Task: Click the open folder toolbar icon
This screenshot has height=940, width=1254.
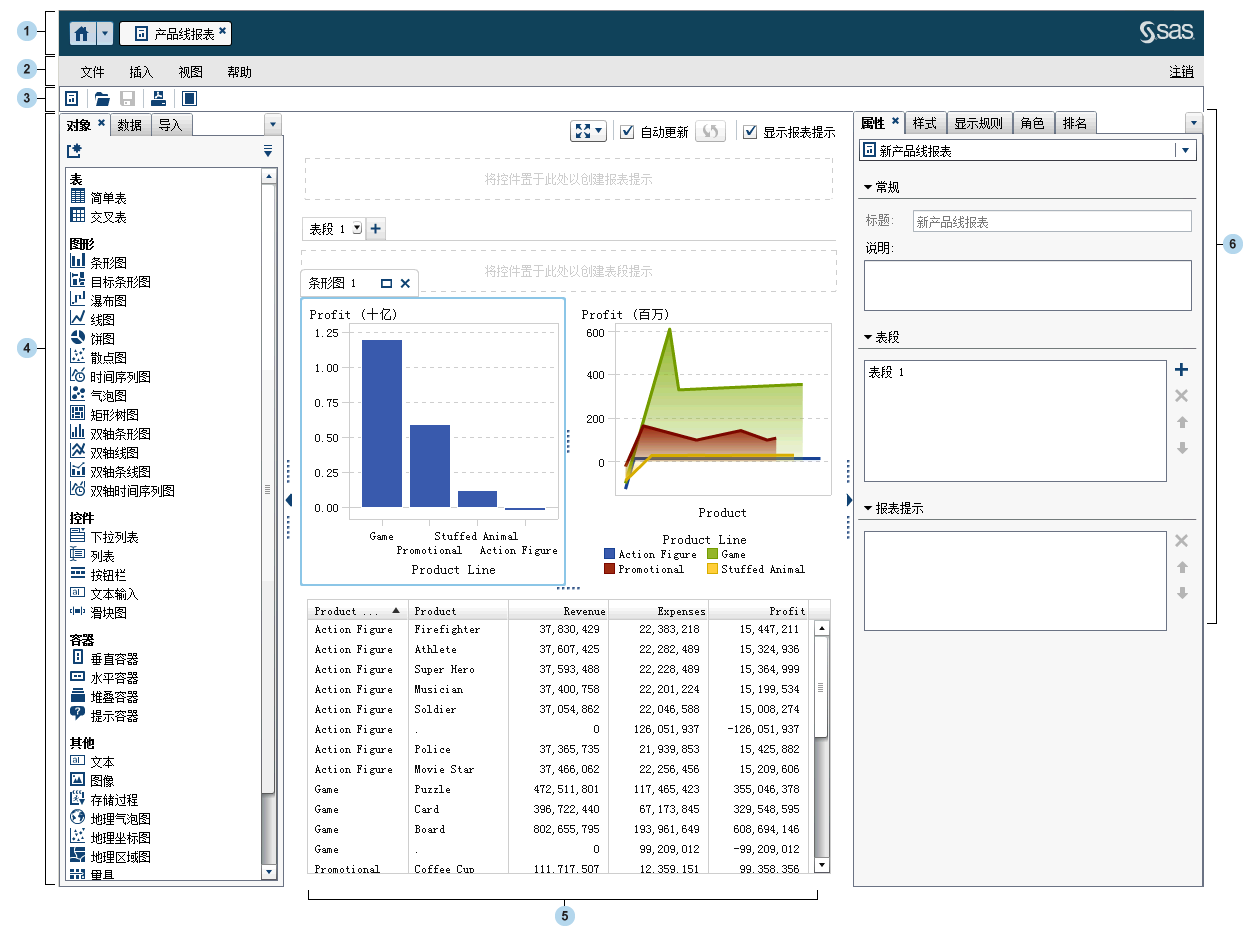Action: [101, 99]
